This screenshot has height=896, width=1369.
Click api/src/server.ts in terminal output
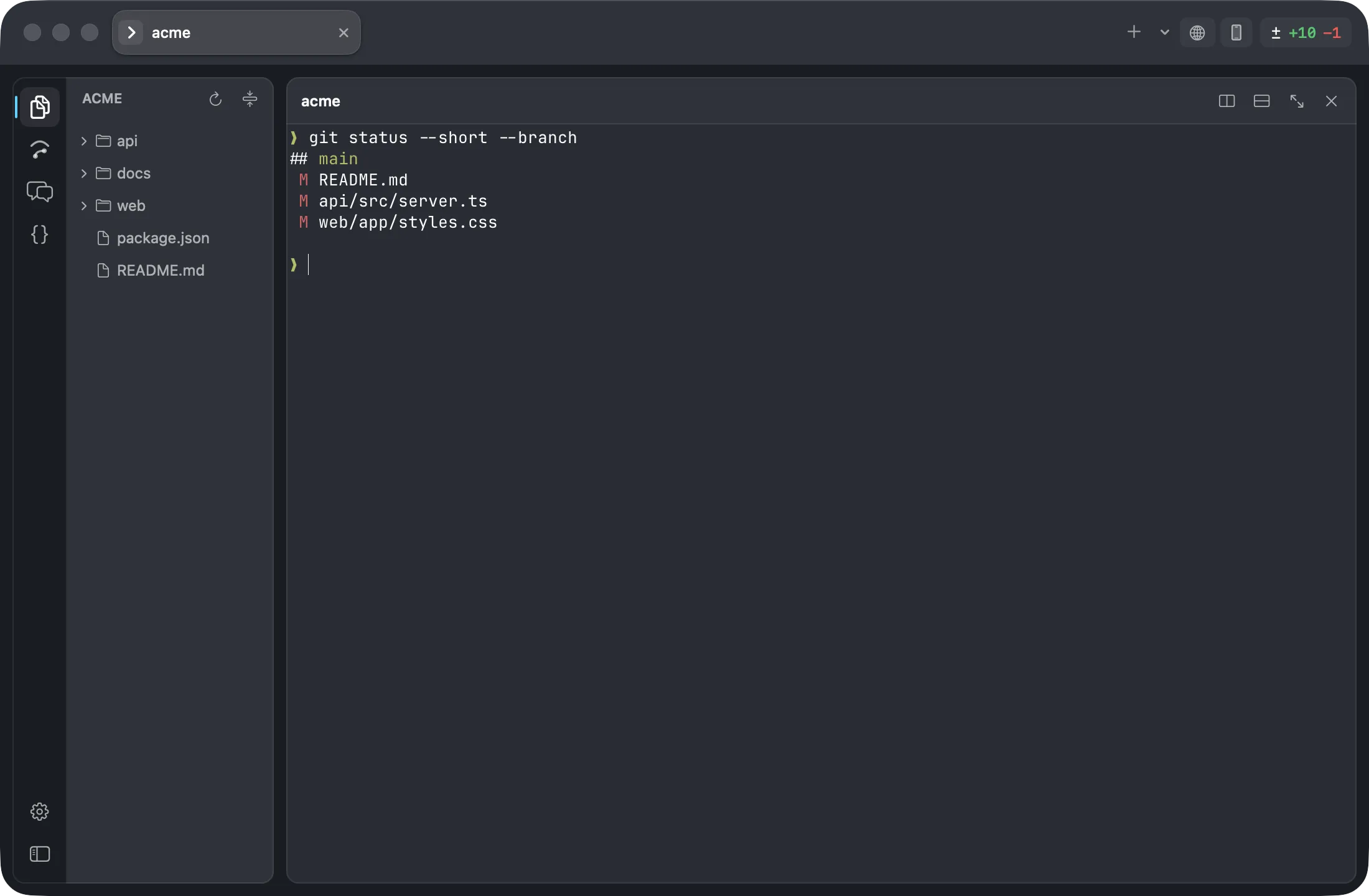point(403,201)
